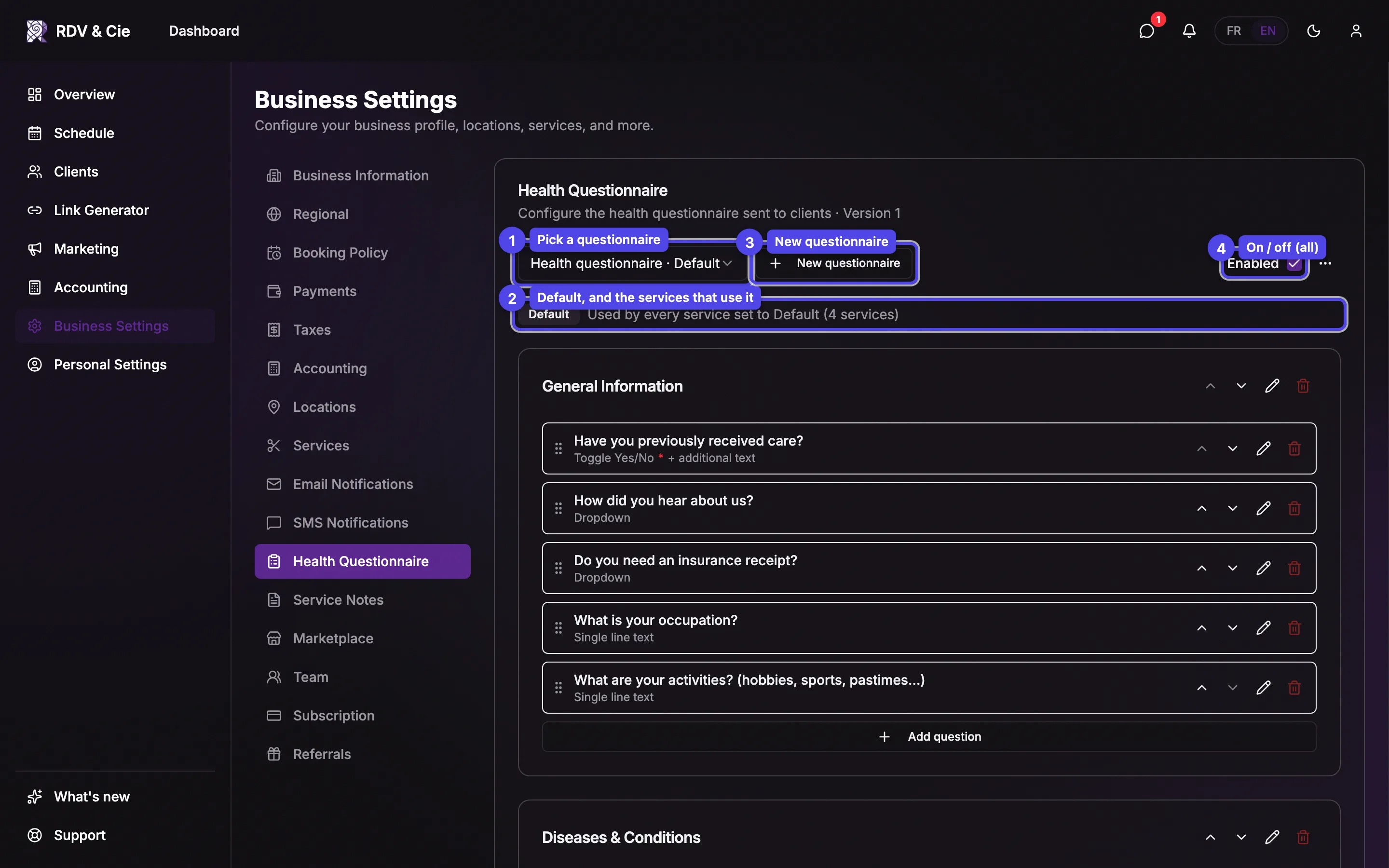Image resolution: width=1389 pixels, height=868 pixels.
Task: Open the three-dots more options menu
Action: coord(1325,263)
